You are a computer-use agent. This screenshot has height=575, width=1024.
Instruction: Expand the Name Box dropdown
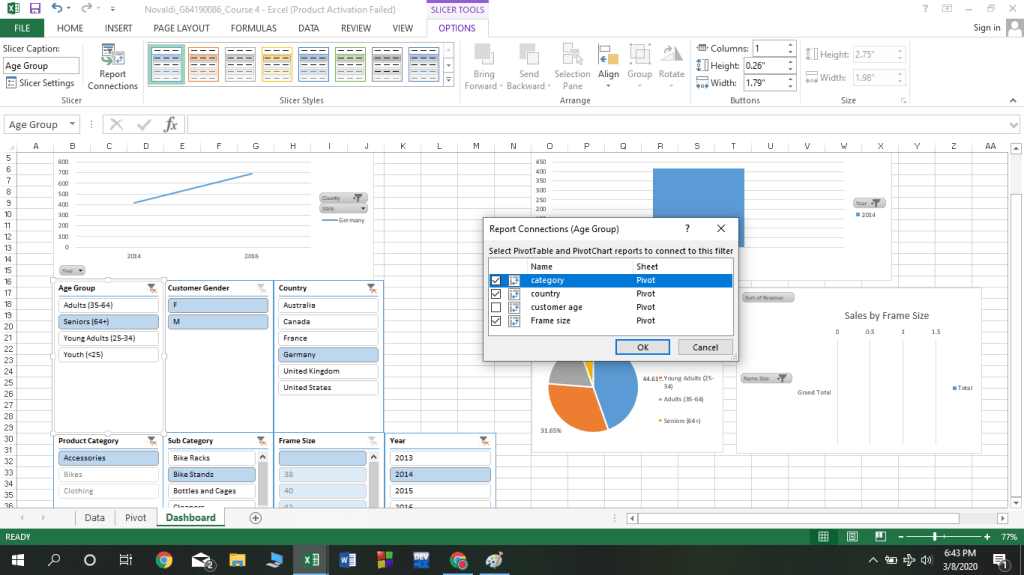[x=72, y=125]
